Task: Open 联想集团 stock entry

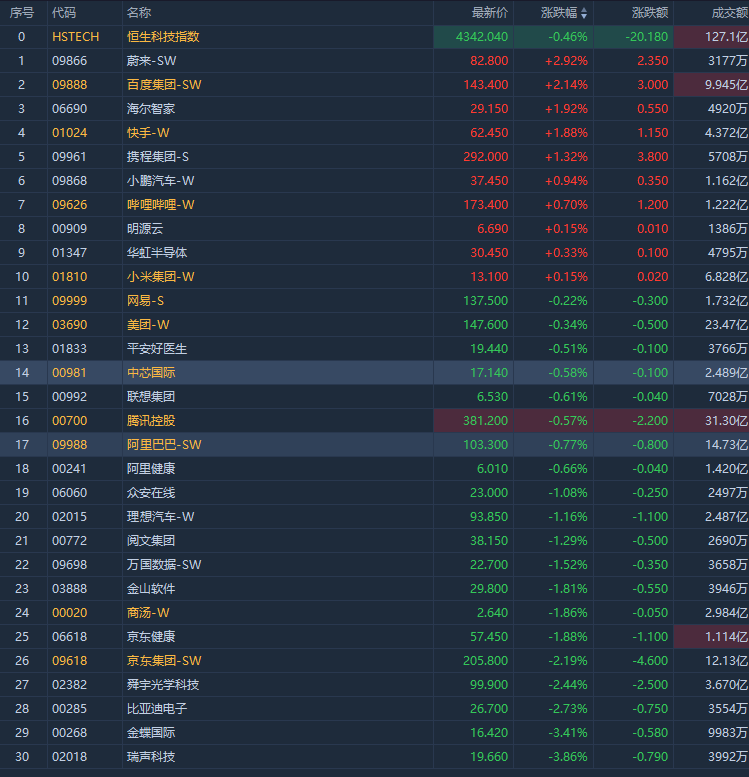Action: pos(151,397)
